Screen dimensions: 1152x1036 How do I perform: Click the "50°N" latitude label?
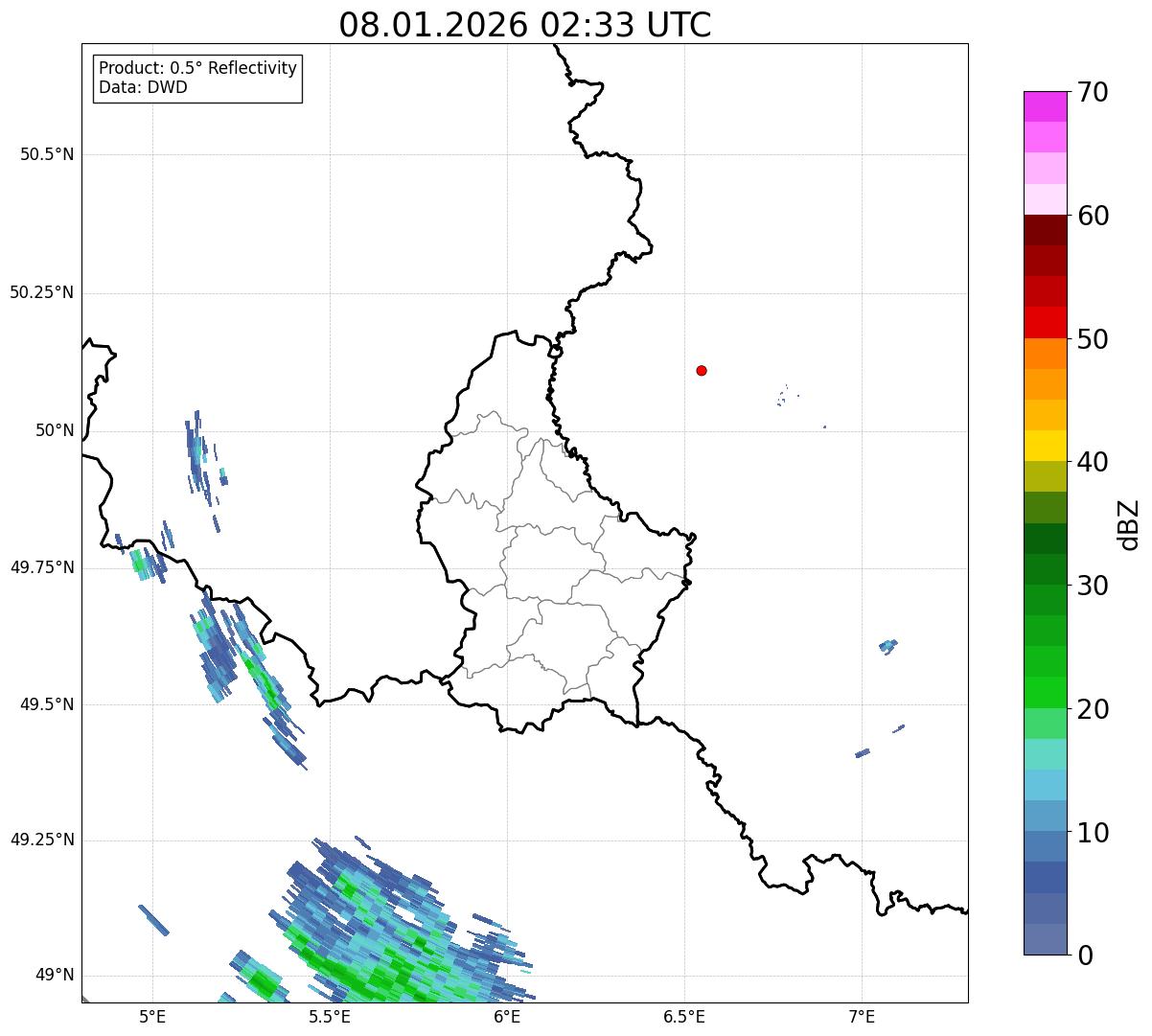[55, 430]
